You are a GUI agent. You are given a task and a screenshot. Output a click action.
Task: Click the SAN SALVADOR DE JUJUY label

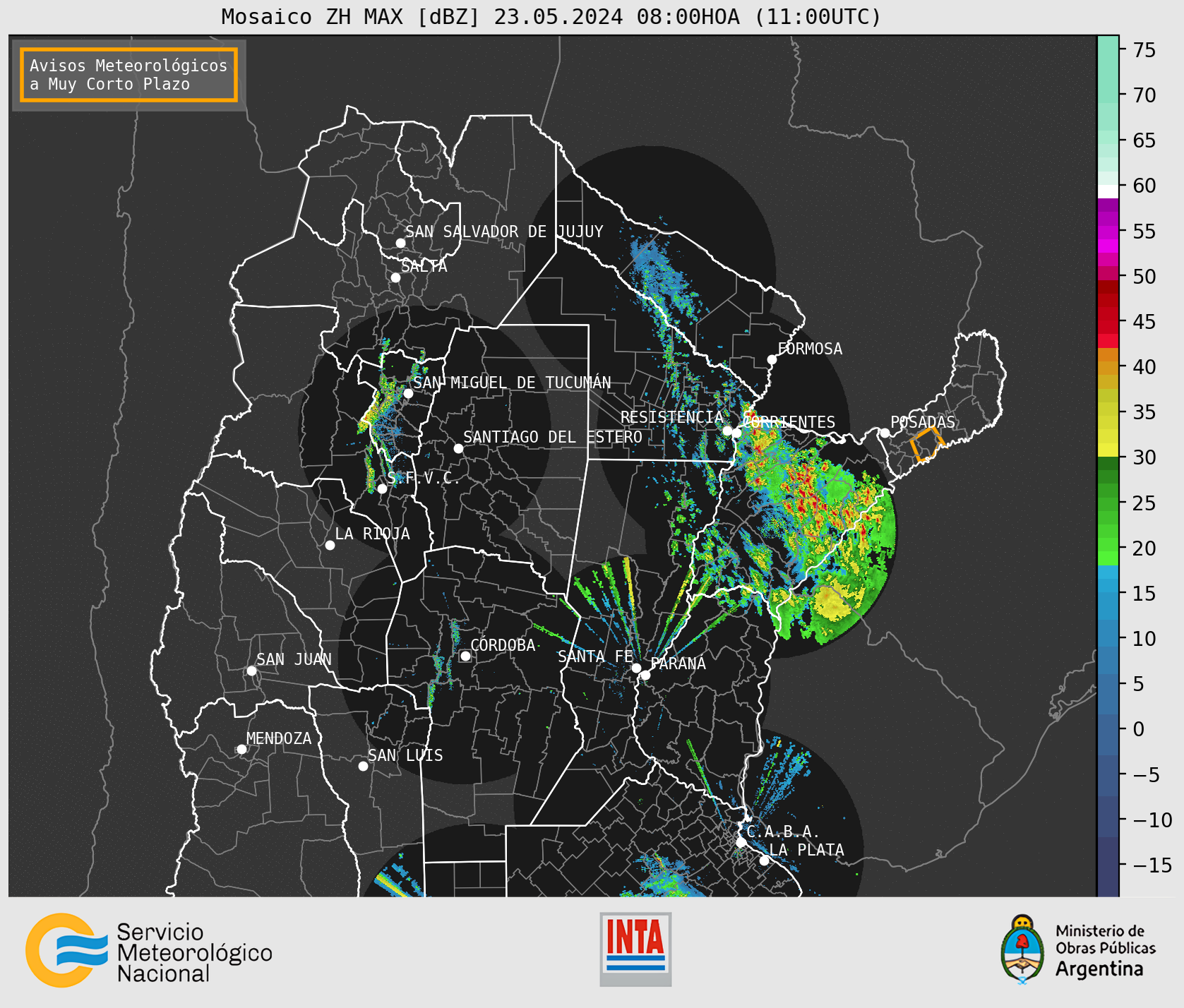click(x=504, y=232)
